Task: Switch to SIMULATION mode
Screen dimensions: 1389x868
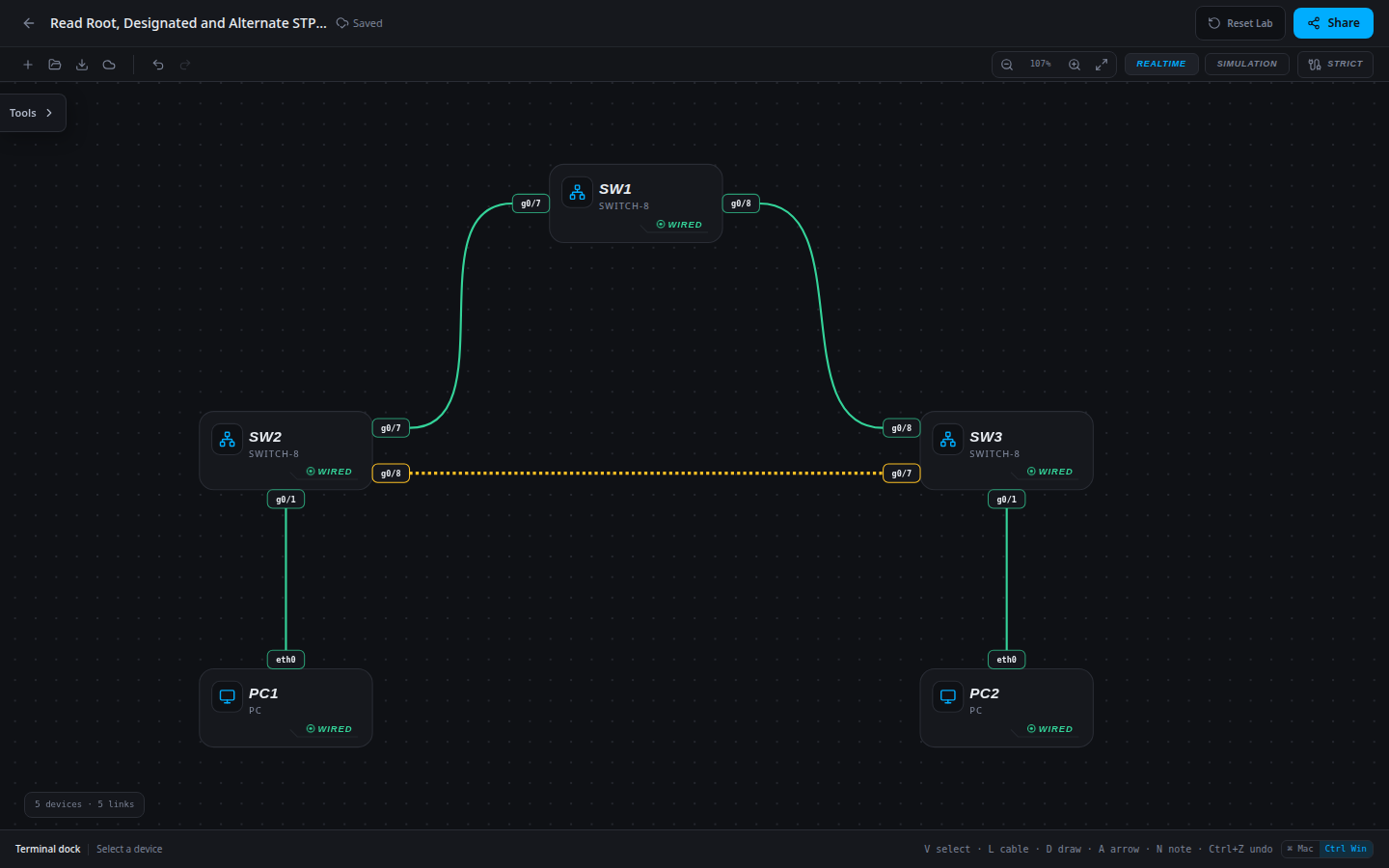Action: (1247, 64)
